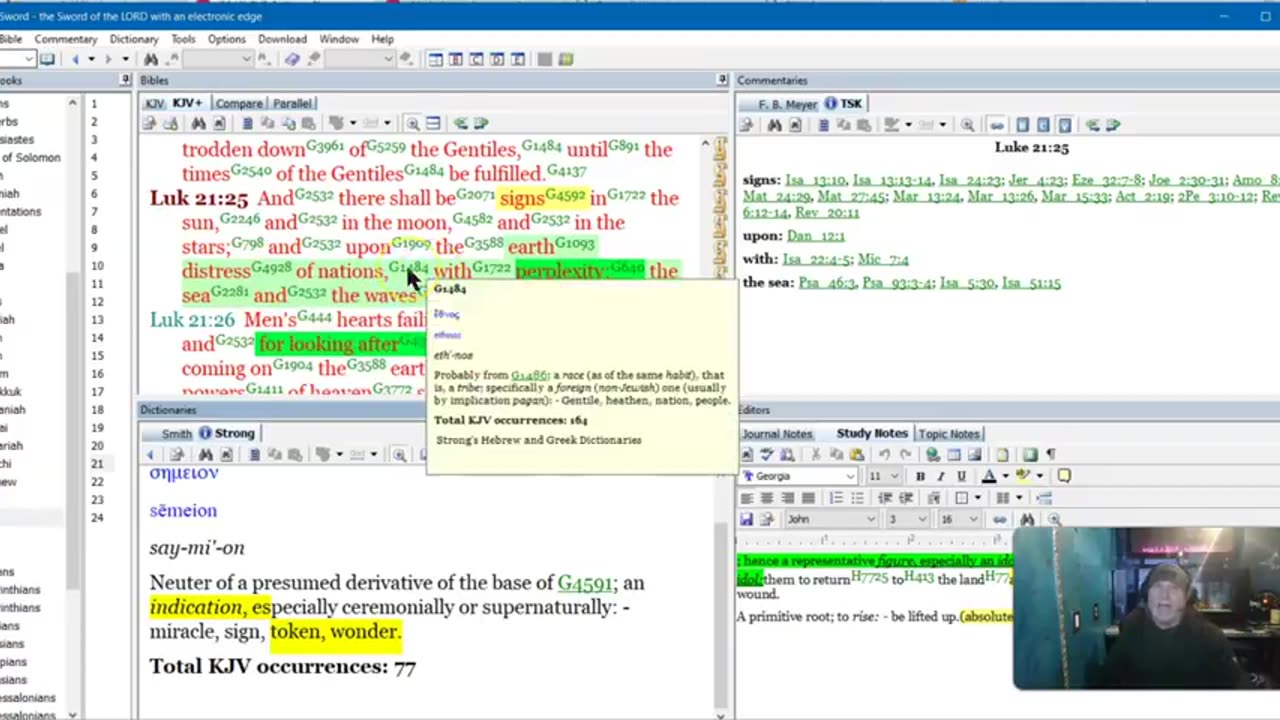The image size is (1280, 720).
Task: Select chapter 22 in chapter list
Action: (97, 481)
